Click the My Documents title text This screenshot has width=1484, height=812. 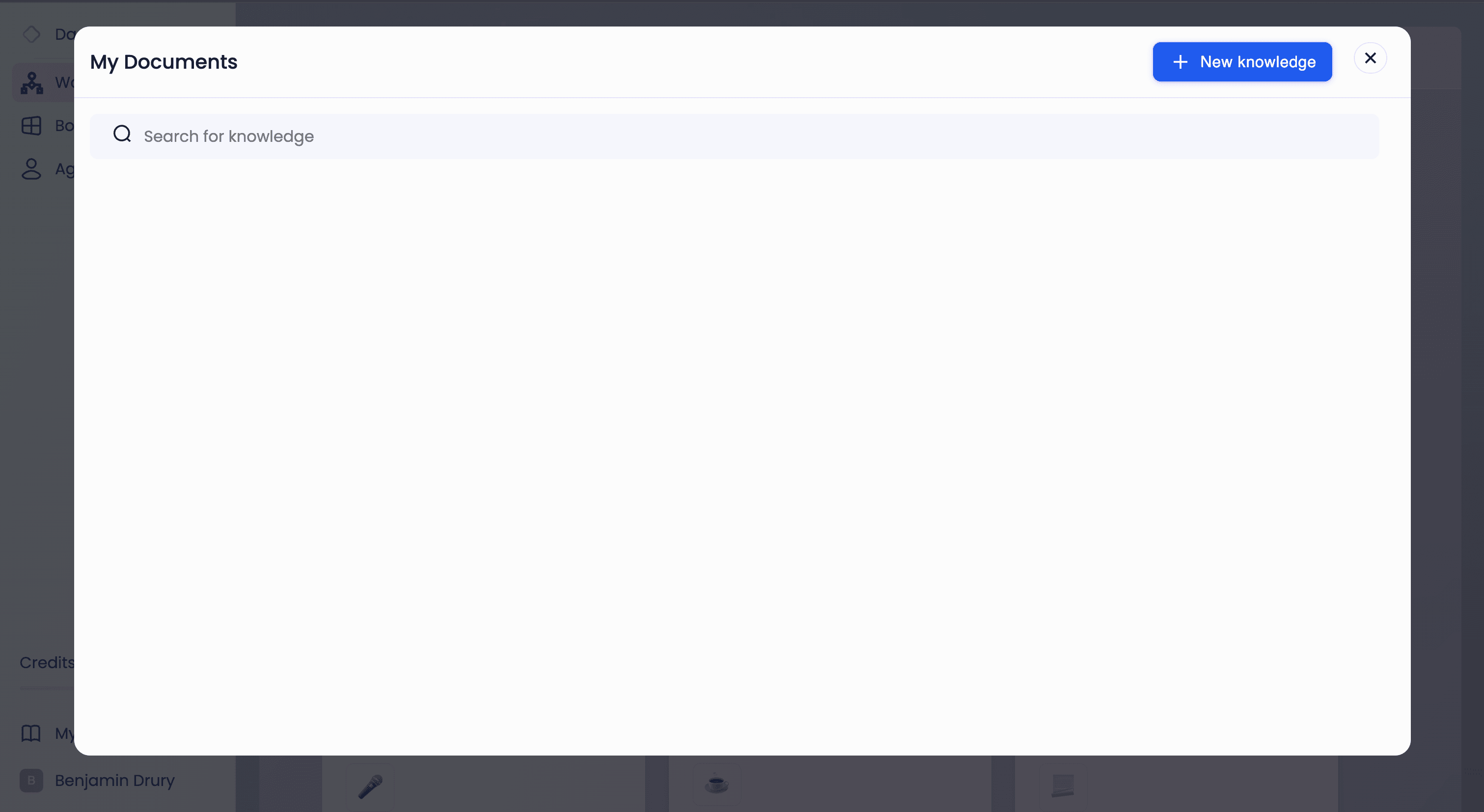pyautogui.click(x=163, y=62)
